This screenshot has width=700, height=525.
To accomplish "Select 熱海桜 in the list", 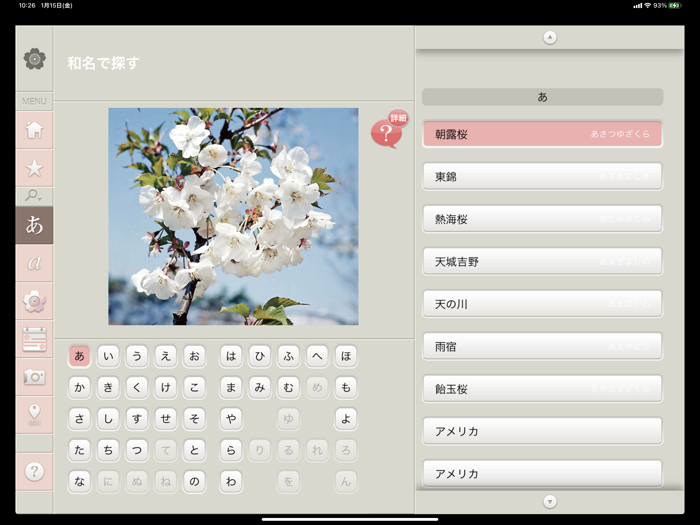I will point(542,219).
